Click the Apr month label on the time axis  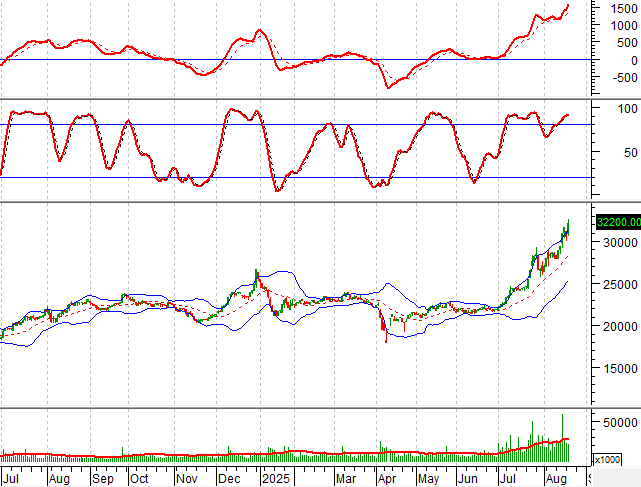[x=387, y=479]
